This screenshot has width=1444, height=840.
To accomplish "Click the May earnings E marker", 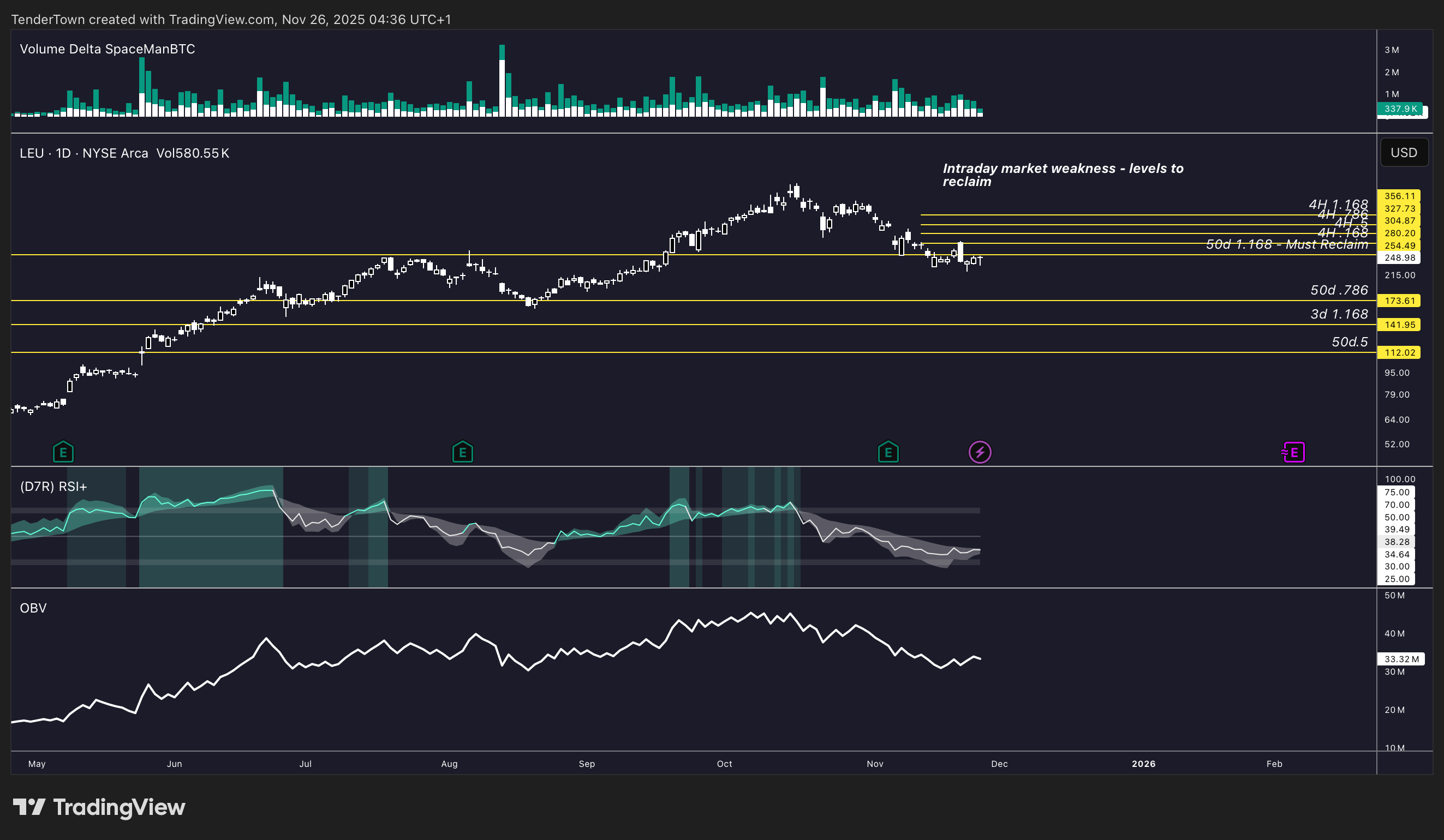I will point(63,452).
